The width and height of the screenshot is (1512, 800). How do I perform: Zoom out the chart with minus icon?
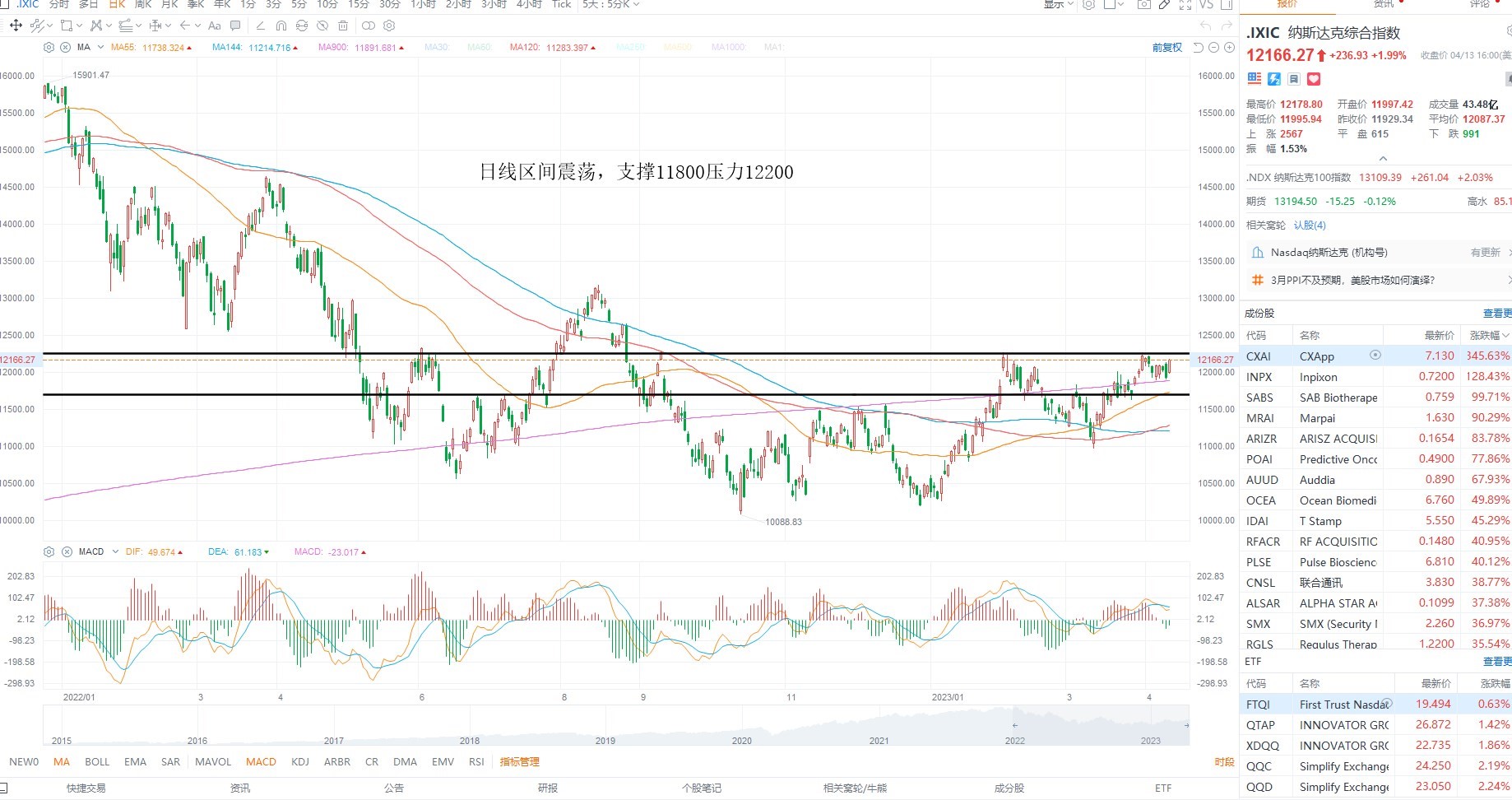click(x=1213, y=48)
